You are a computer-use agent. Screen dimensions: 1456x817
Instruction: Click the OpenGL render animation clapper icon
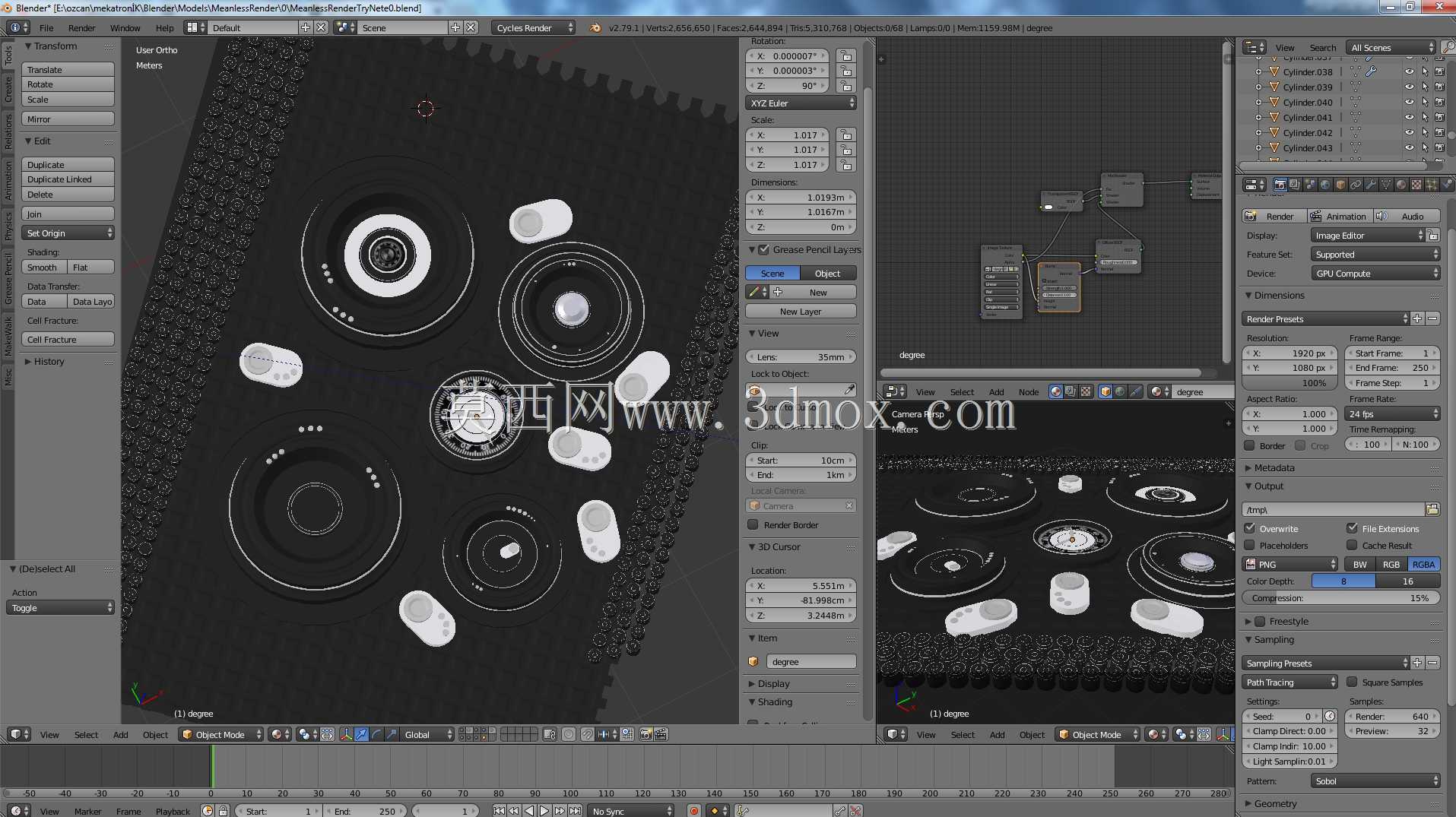pos(661,734)
